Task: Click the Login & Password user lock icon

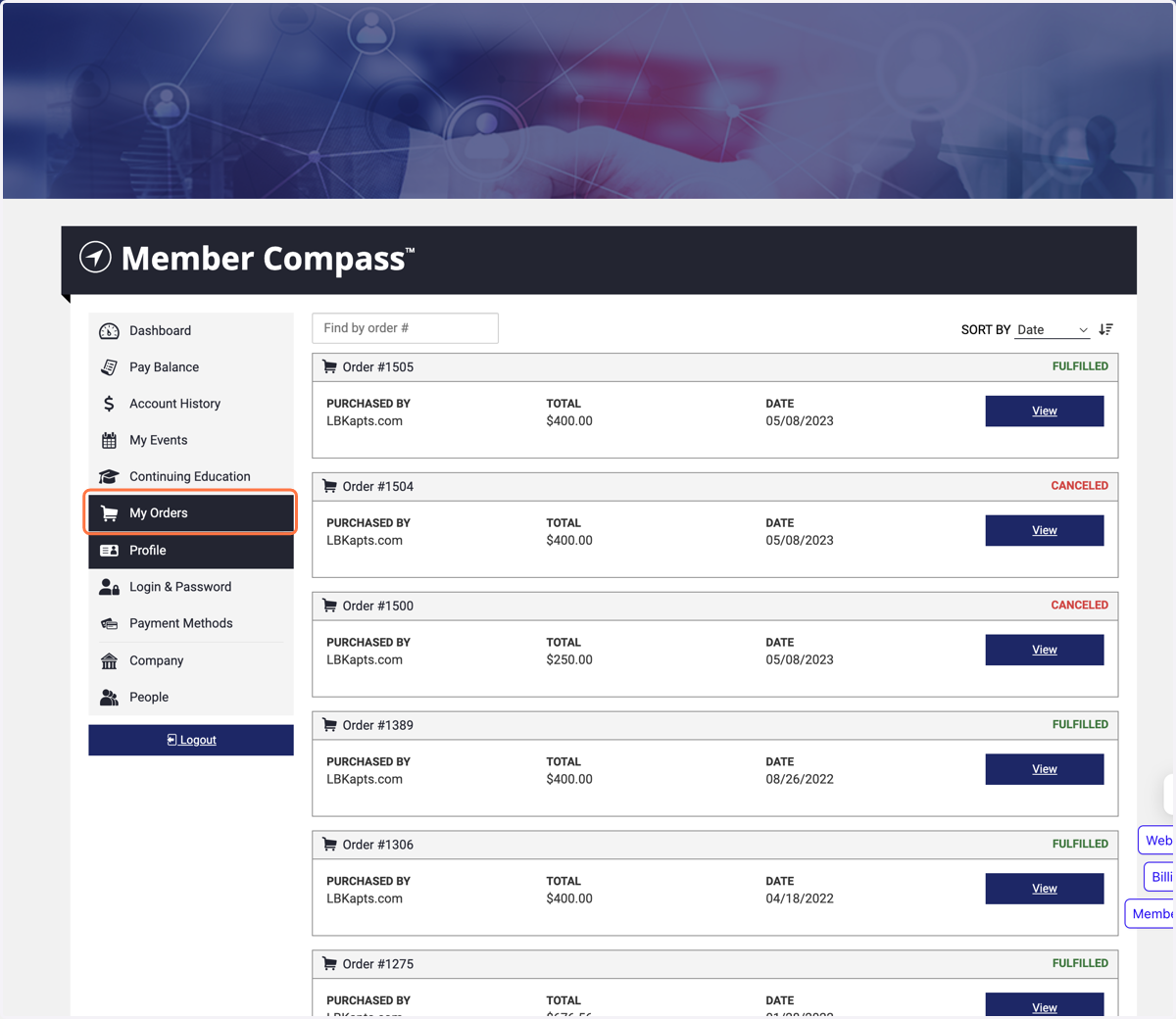Action: pos(109,587)
